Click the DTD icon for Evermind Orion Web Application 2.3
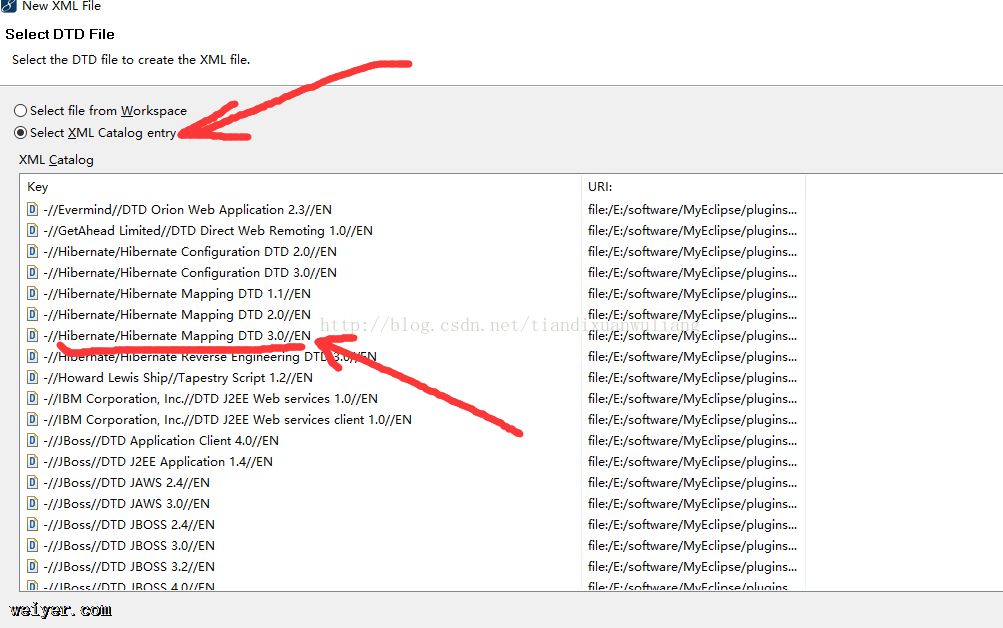This screenshot has height=628, width=1003. [33, 209]
